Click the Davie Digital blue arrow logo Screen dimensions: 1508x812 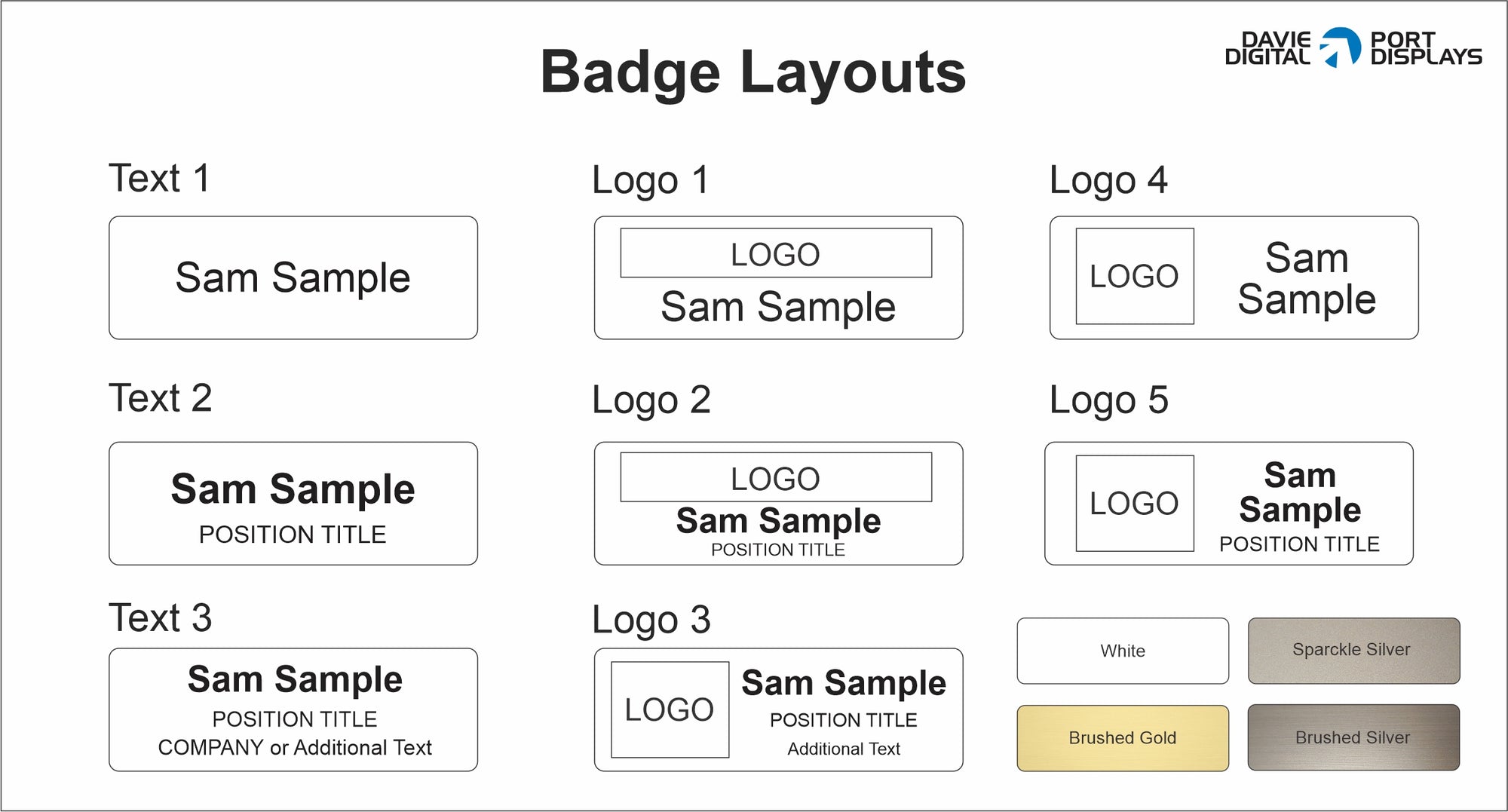1340,47
